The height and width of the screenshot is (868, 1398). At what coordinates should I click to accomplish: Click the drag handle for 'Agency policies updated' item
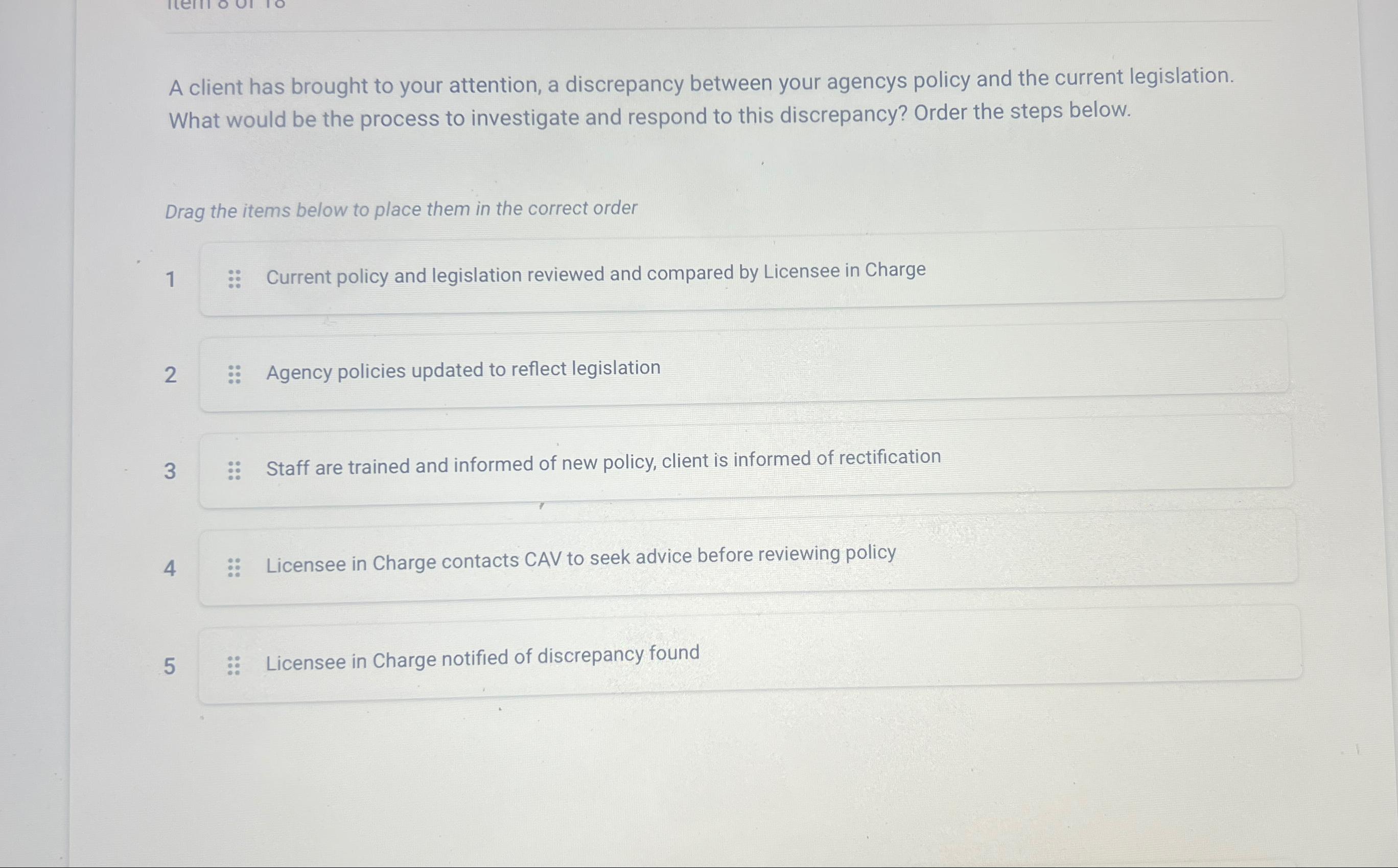click(234, 374)
